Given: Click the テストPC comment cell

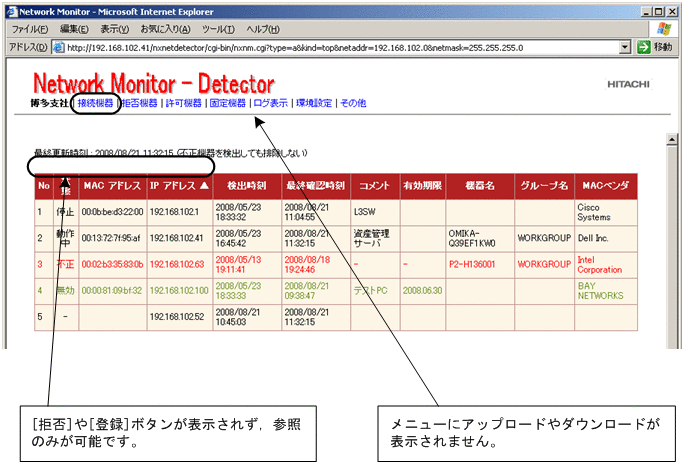Looking at the screenshot, I should tap(375, 291).
